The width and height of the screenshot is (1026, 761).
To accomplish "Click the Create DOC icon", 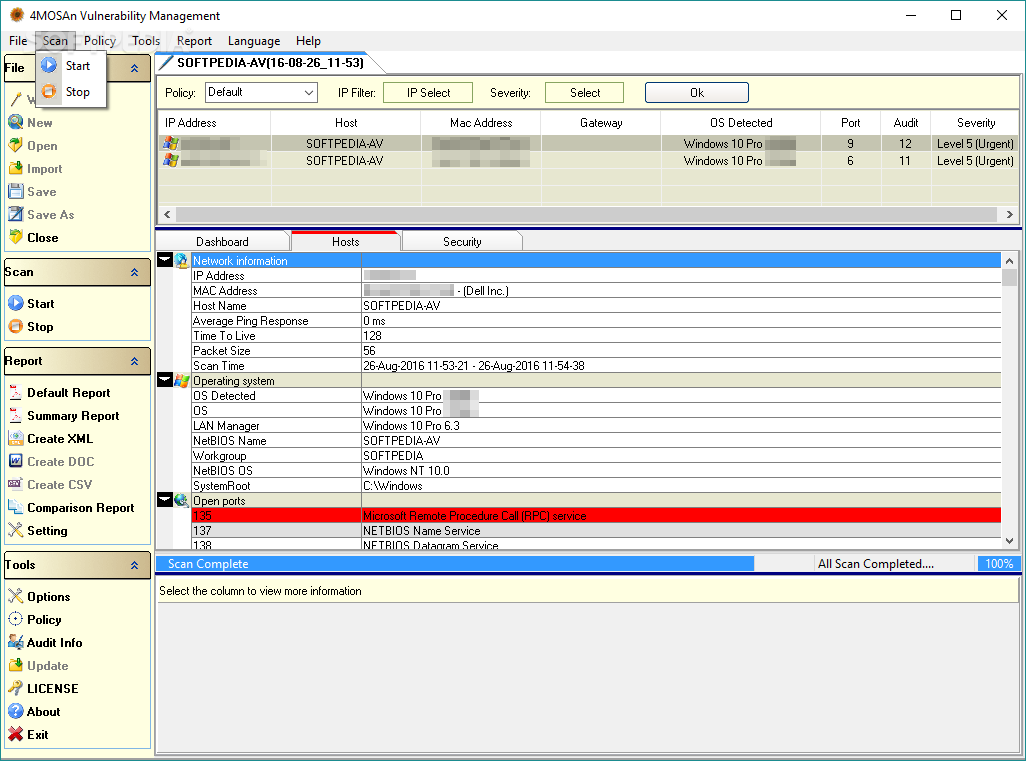I will (x=16, y=461).
